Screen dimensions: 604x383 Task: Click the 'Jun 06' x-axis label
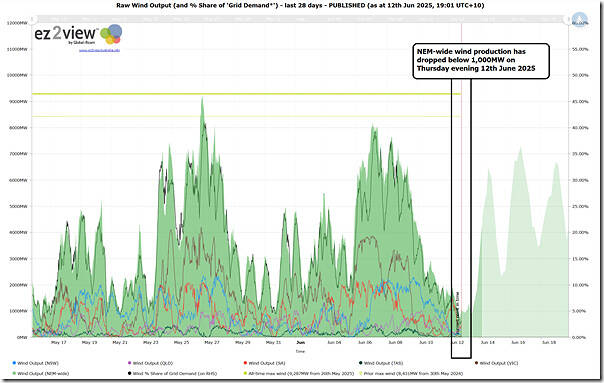[365, 342]
